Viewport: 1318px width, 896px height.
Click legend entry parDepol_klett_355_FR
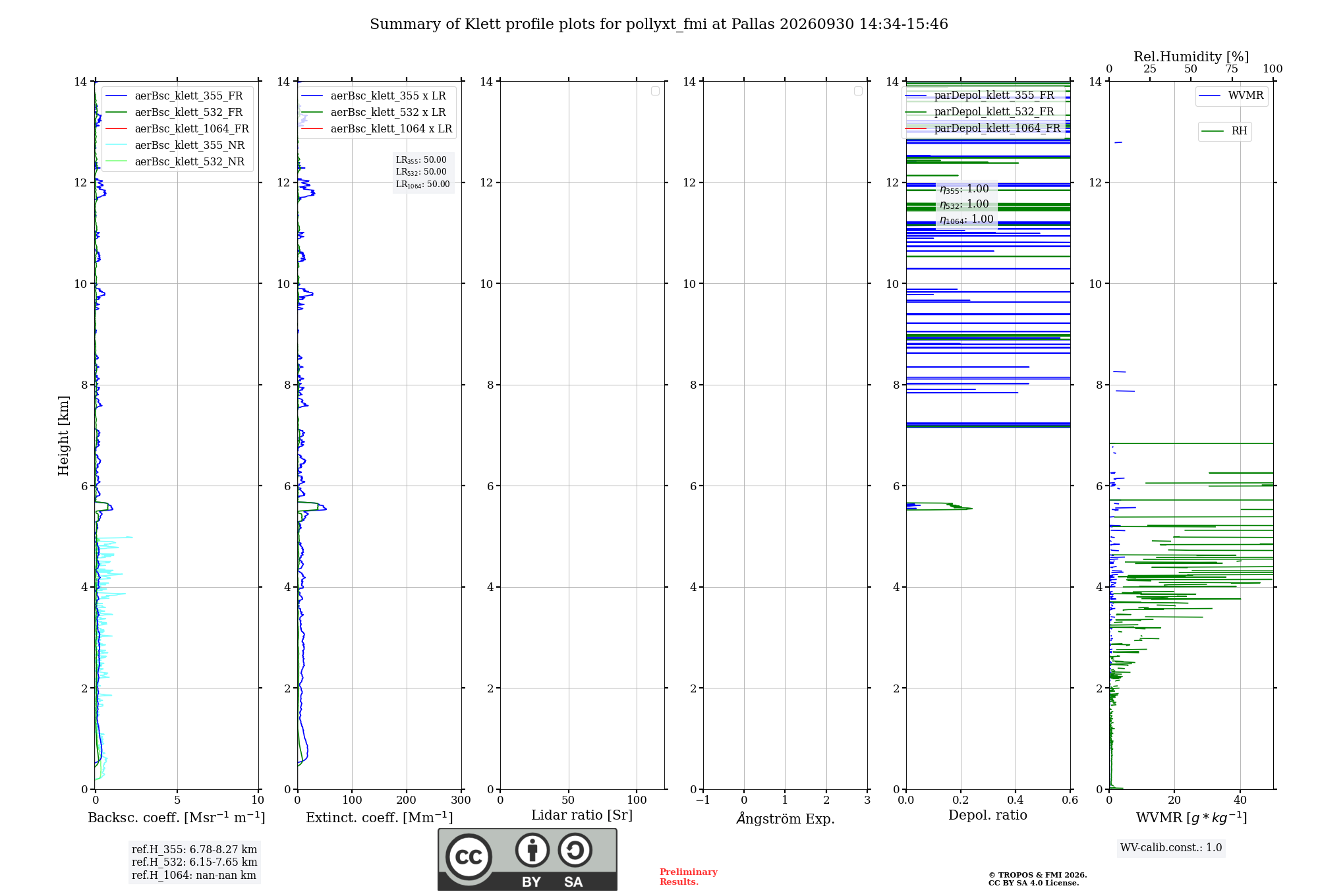click(981, 95)
